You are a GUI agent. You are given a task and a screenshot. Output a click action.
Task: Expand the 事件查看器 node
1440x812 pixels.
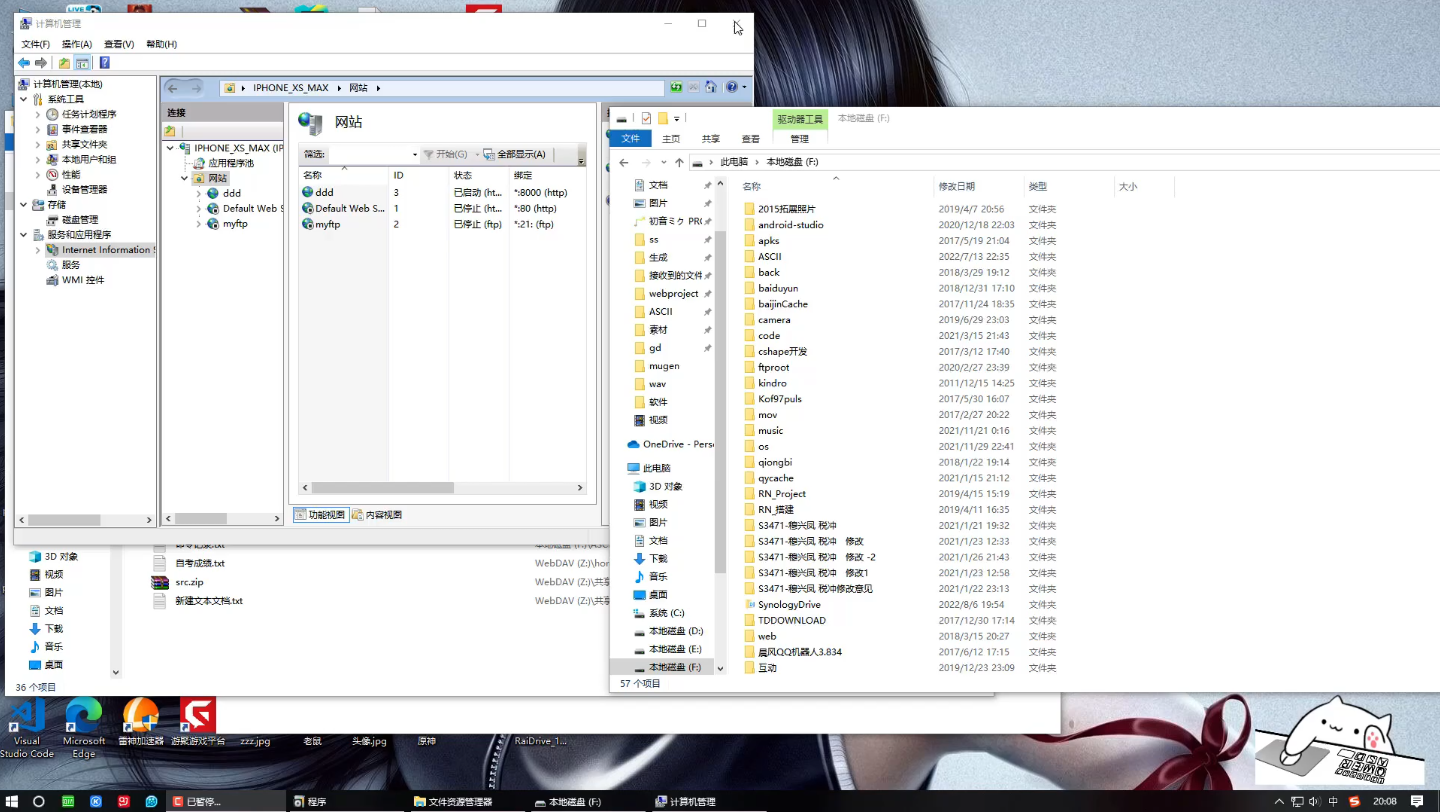click(38, 129)
